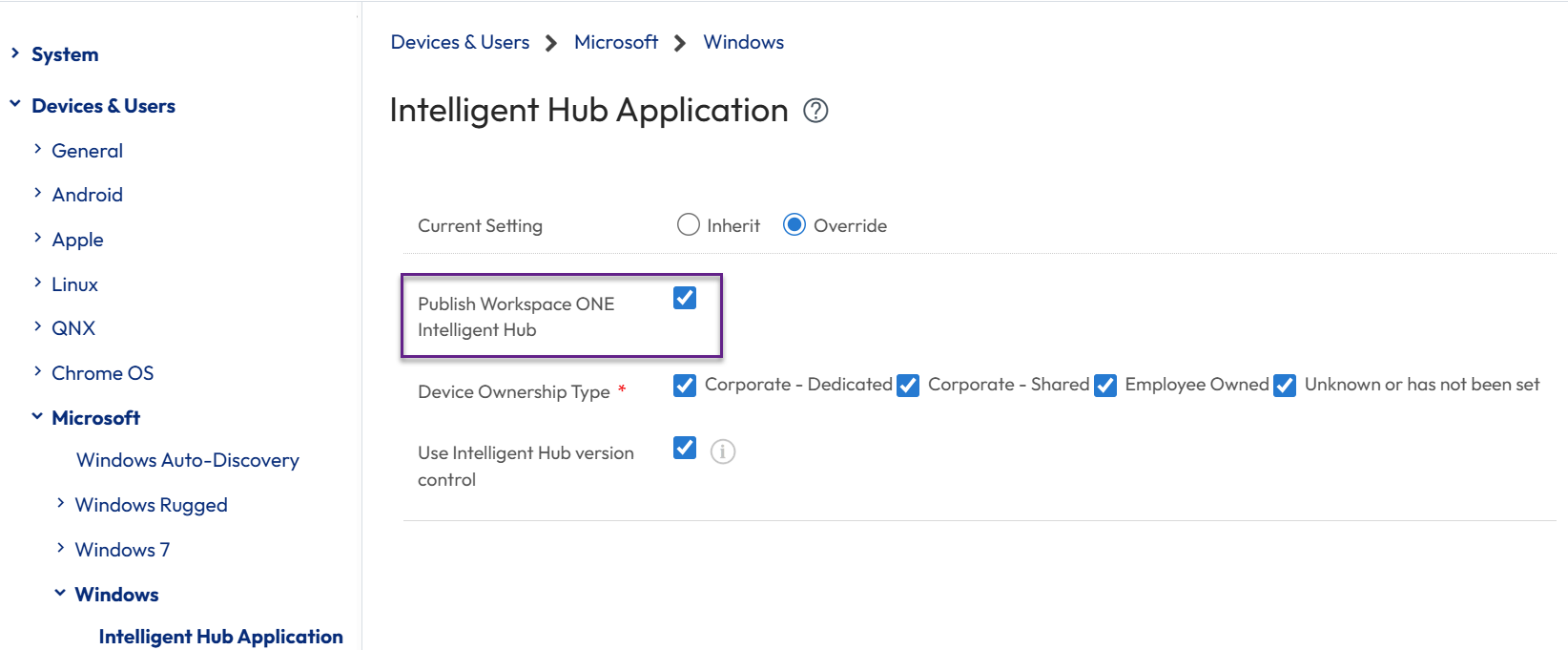Disable Use Intelligent Hub version control

[x=685, y=448]
